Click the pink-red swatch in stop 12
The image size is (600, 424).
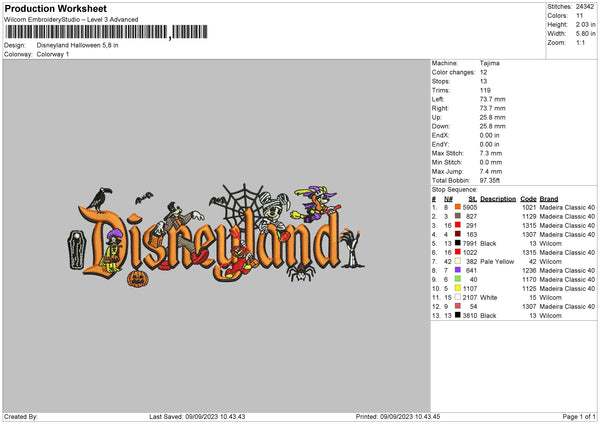coord(458,306)
